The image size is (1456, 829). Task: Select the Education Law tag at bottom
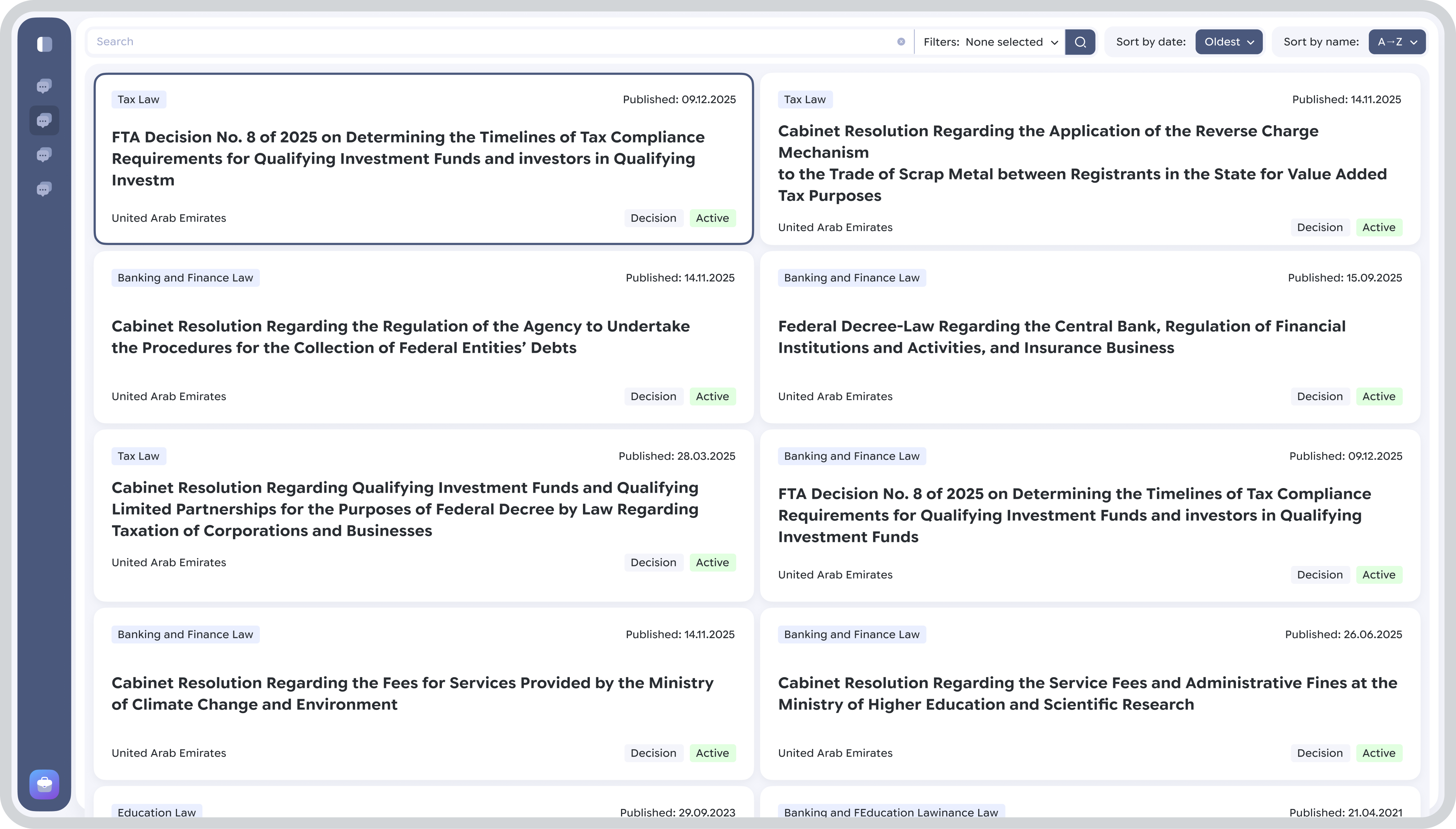tap(157, 812)
